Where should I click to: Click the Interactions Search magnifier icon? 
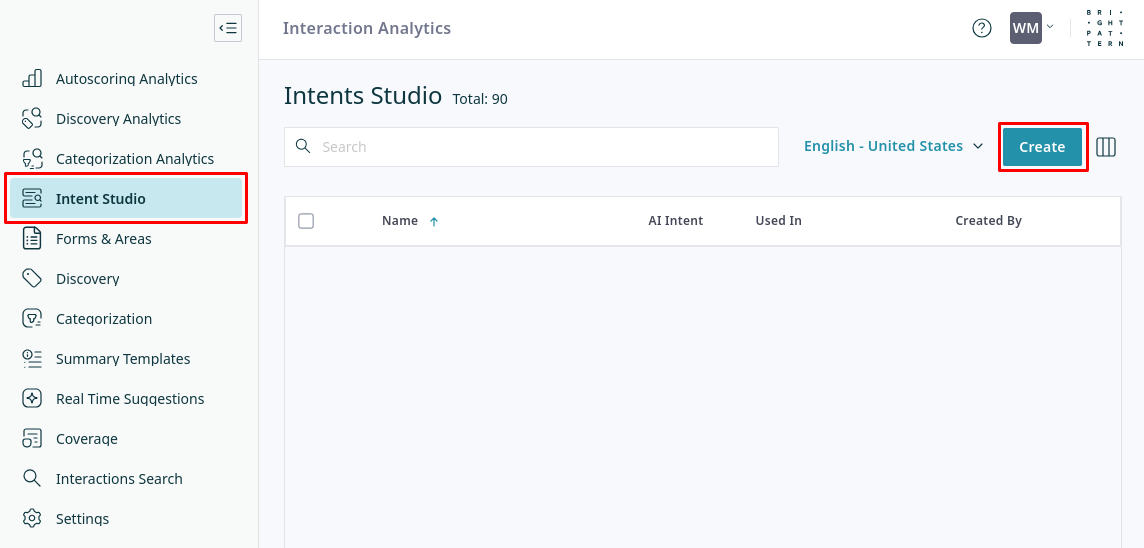click(32, 479)
